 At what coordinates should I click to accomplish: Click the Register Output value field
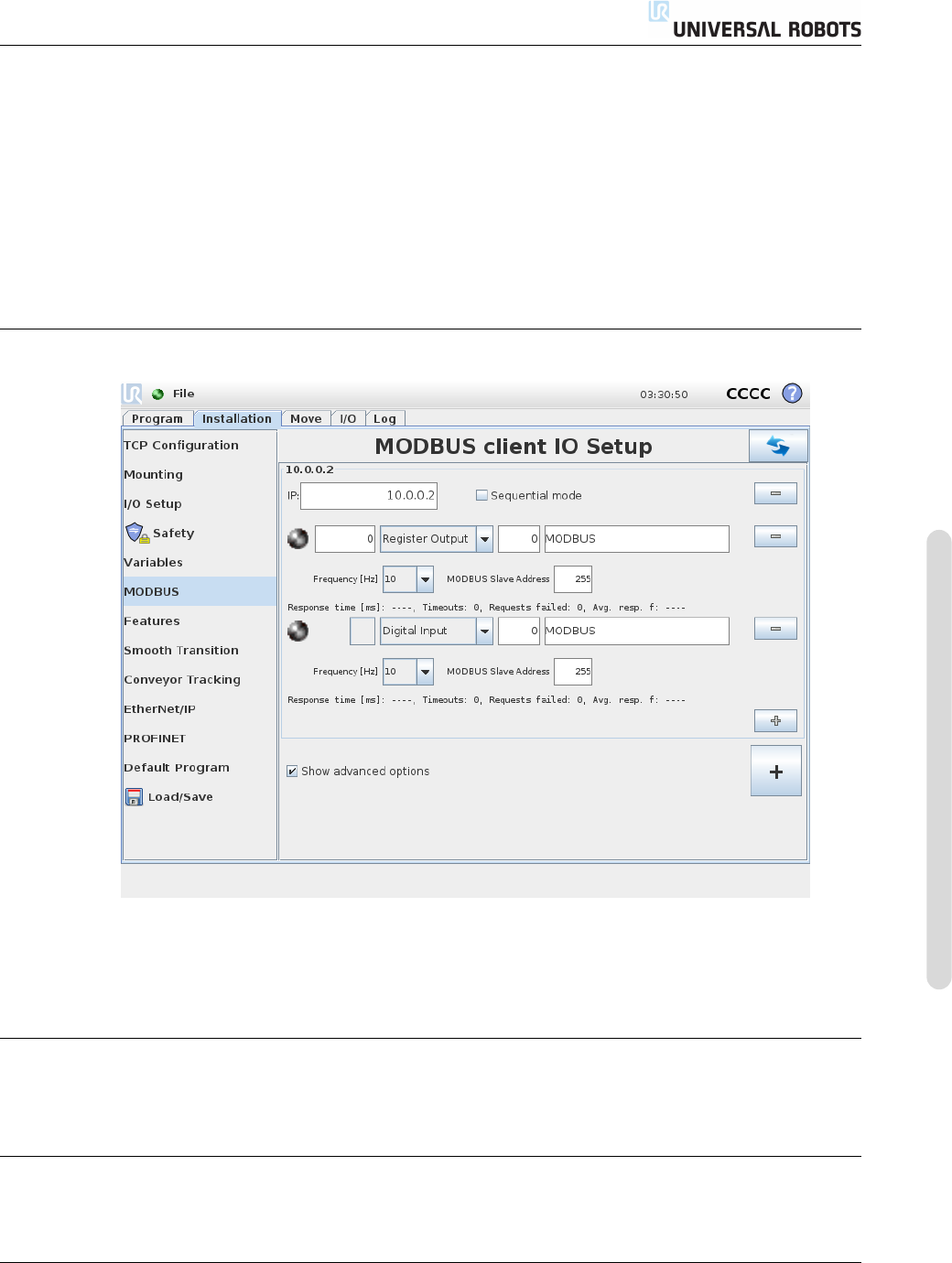pos(345,539)
